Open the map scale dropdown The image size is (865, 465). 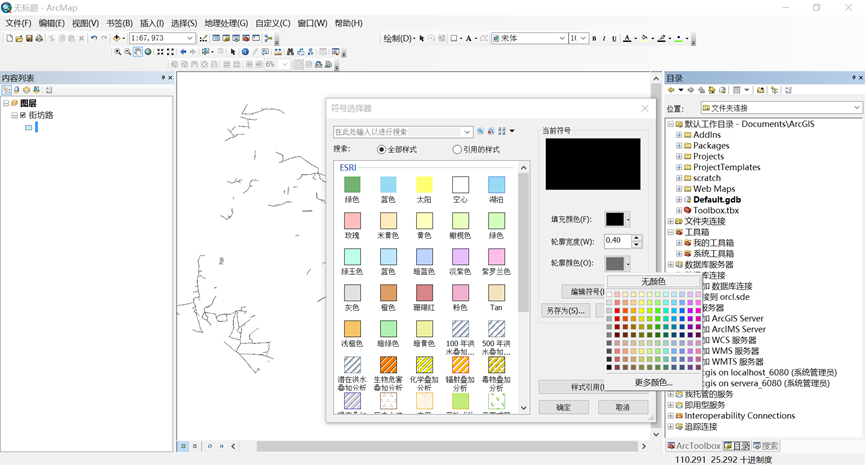tap(190, 38)
